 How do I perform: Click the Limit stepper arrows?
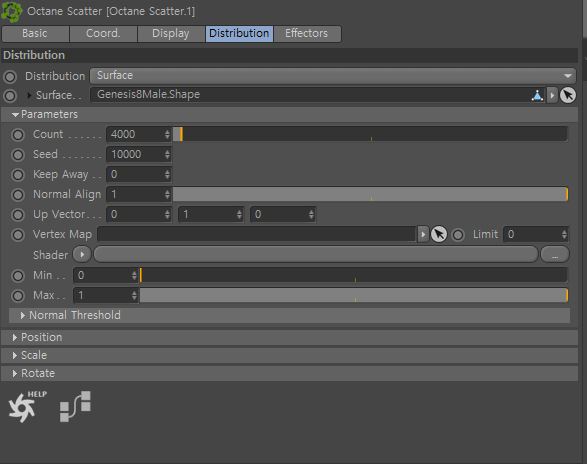(x=564, y=234)
